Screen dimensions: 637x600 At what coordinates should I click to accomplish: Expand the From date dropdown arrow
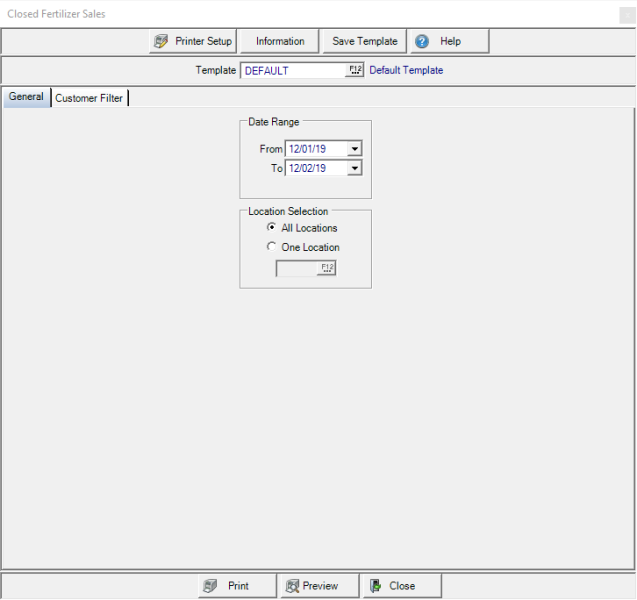click(354, 149)
